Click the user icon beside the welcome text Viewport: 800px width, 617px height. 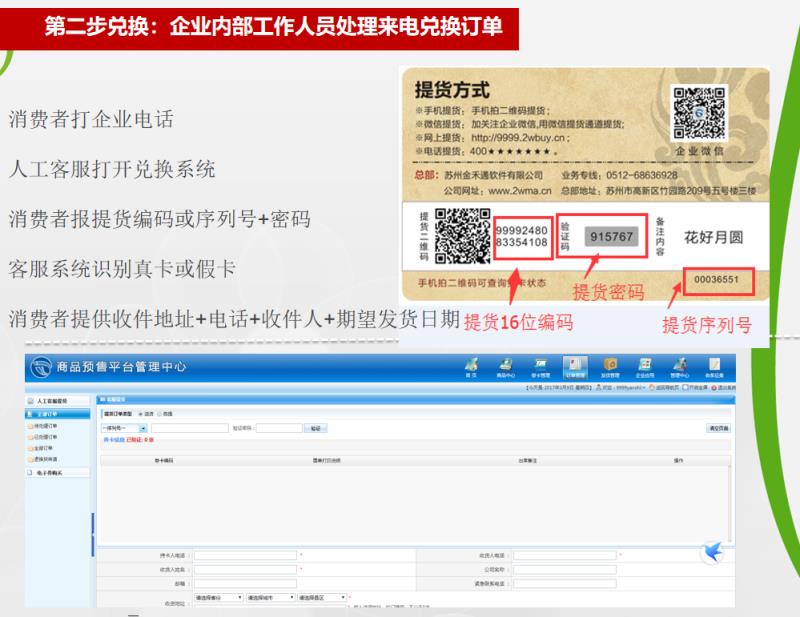point(598,388)
